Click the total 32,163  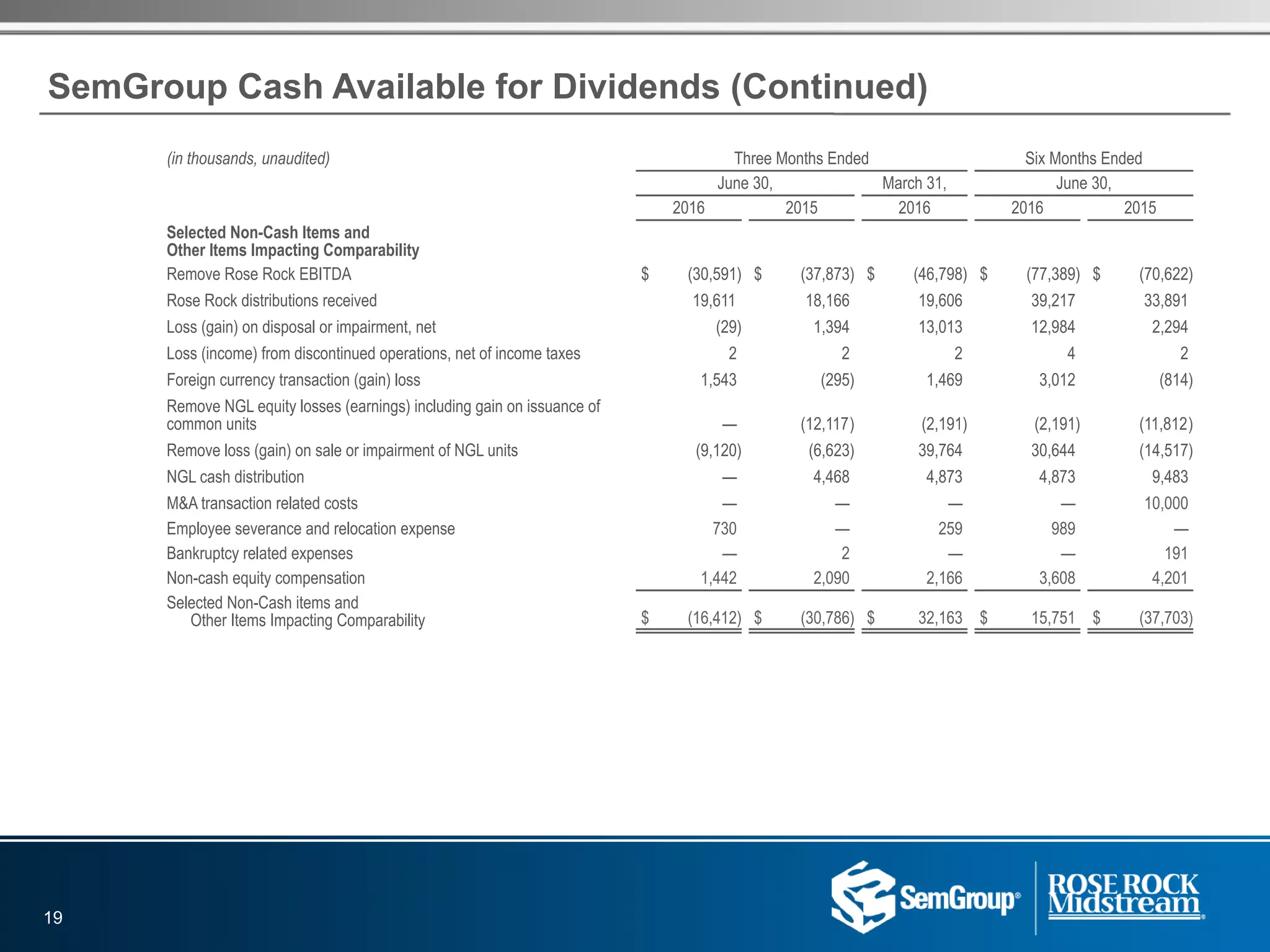click(x=940, y=618)
